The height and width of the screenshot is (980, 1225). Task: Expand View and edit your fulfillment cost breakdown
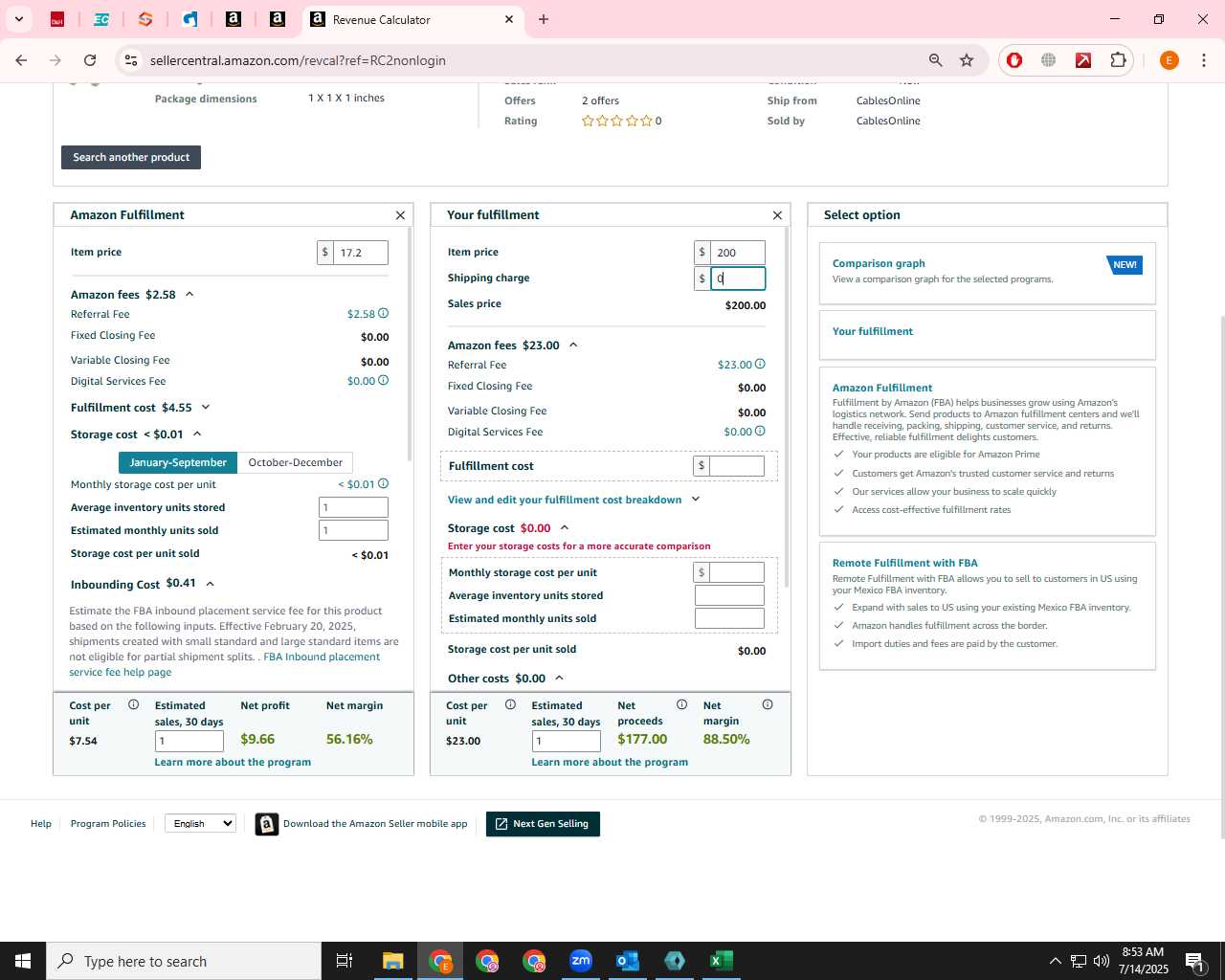point(696,499)
